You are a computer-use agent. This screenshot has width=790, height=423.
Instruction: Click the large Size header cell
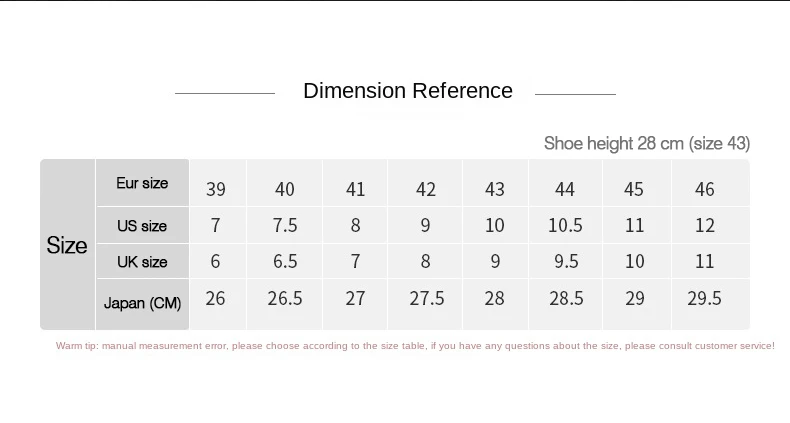click(67, 245)
